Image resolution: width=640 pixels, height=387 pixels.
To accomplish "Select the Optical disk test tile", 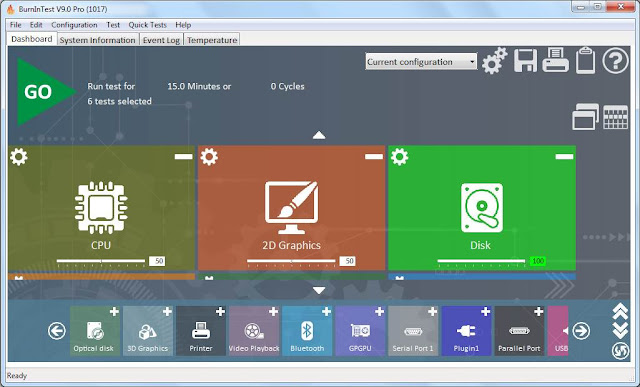I will pos(95,331).
